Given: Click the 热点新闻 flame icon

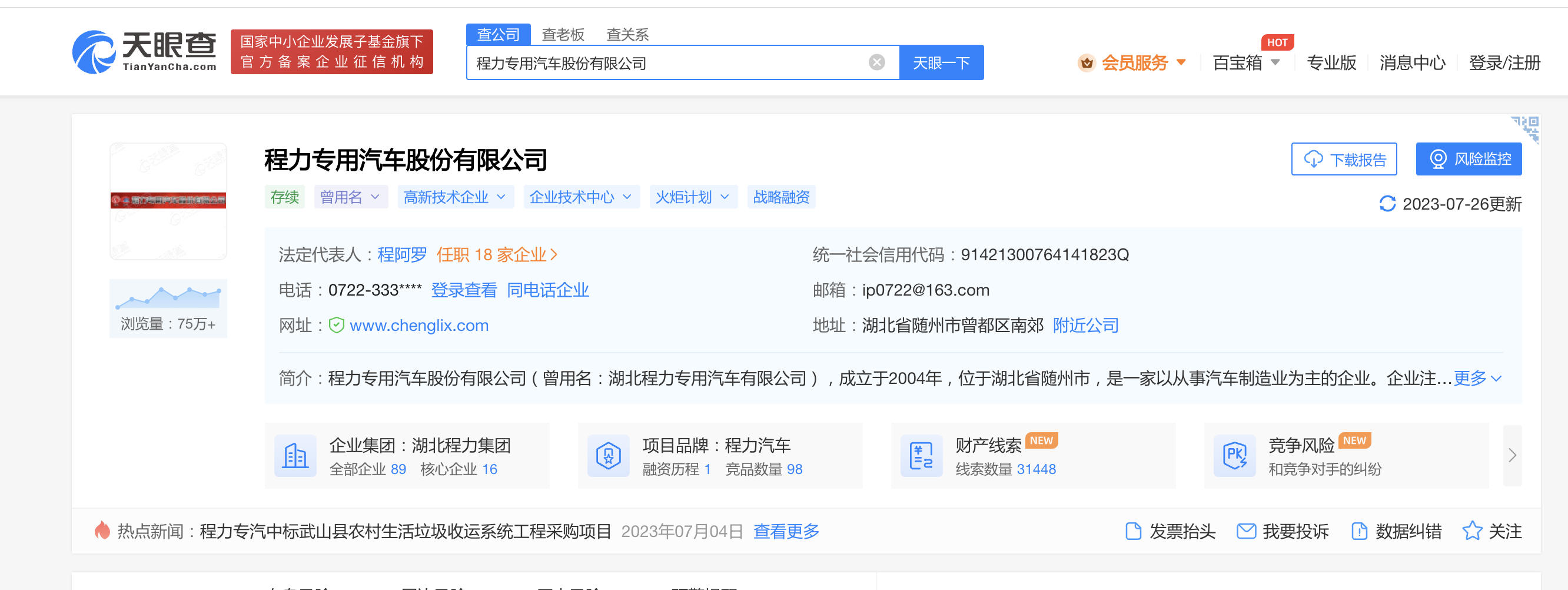Looking at the screenshot, I should click(102, 531).
